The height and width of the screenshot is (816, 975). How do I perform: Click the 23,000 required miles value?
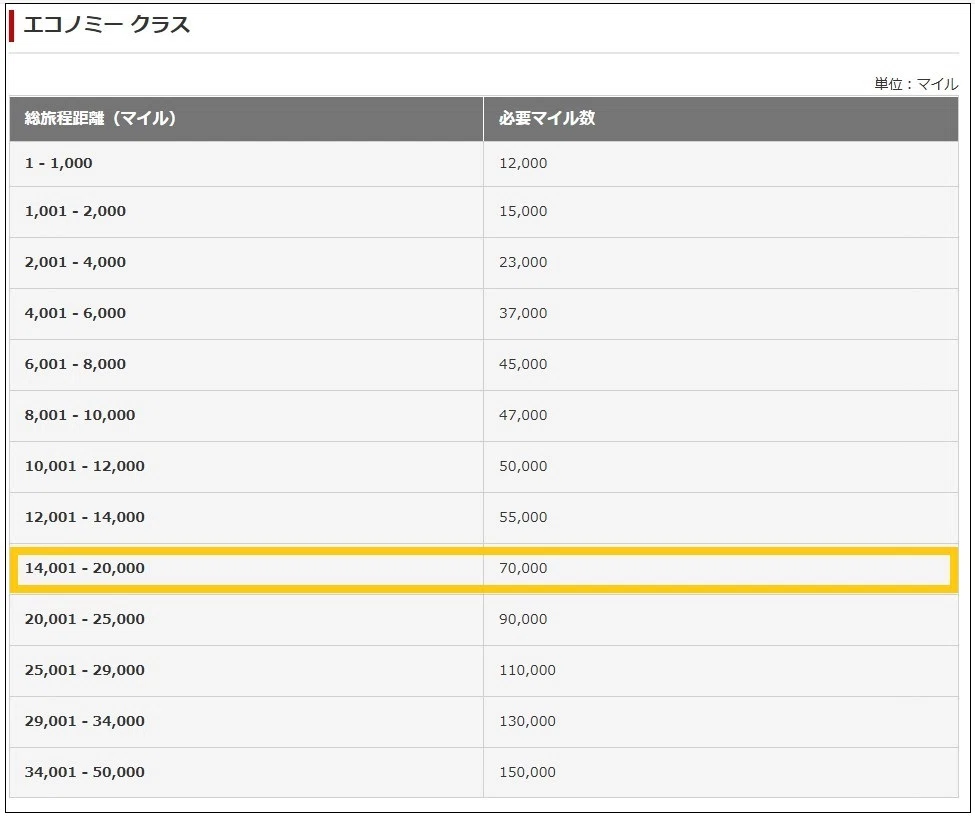523,262
